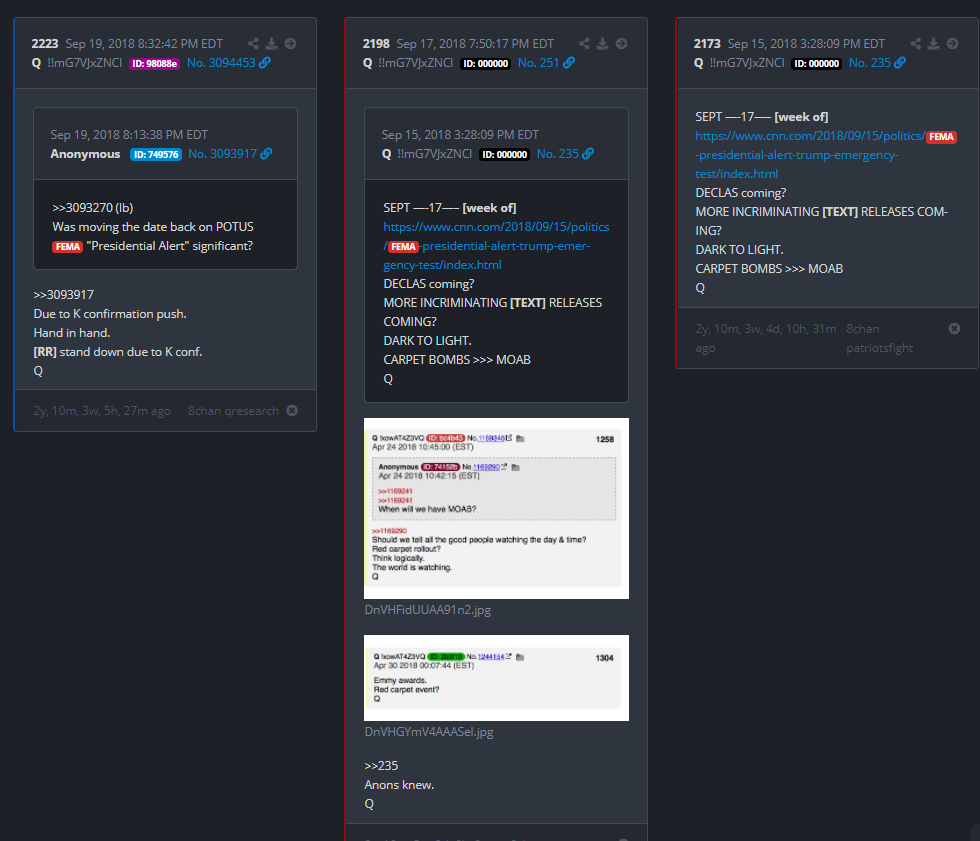Image resolution: width=980 pixels, height=841 pixels.
Task: Download post 2173 via download icon
Action: 934,44
